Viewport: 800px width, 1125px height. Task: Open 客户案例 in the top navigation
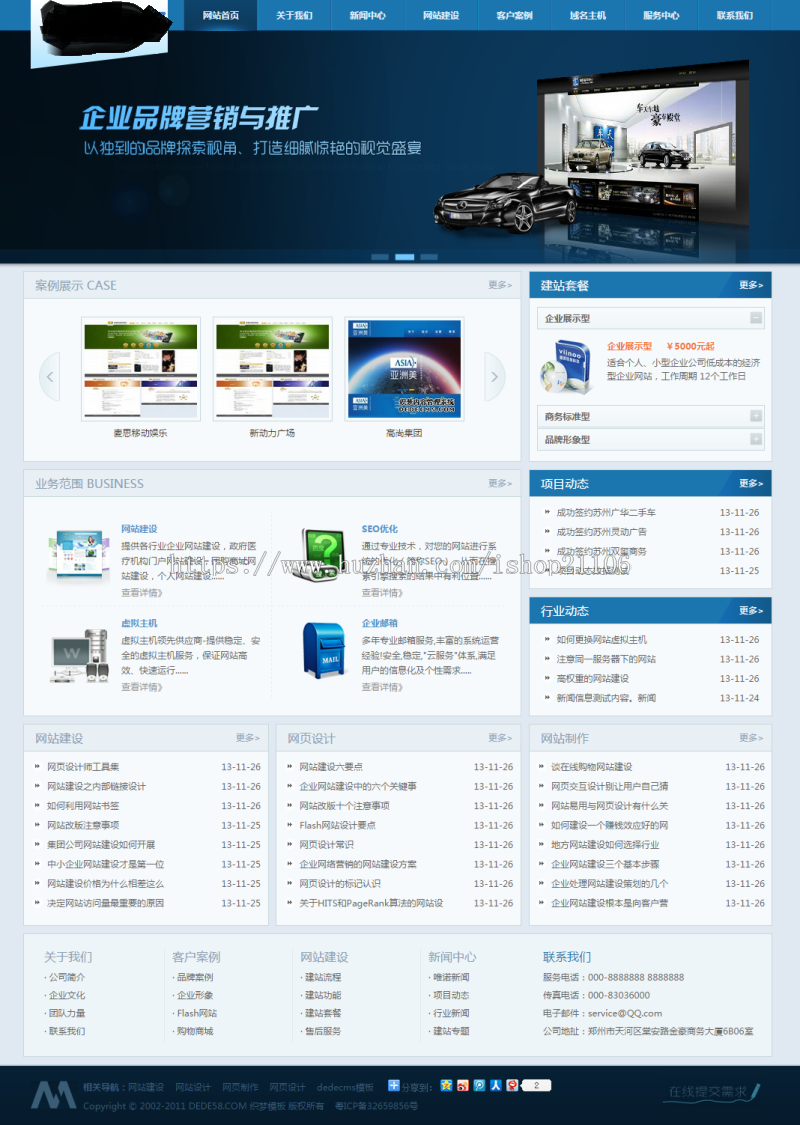514,15
